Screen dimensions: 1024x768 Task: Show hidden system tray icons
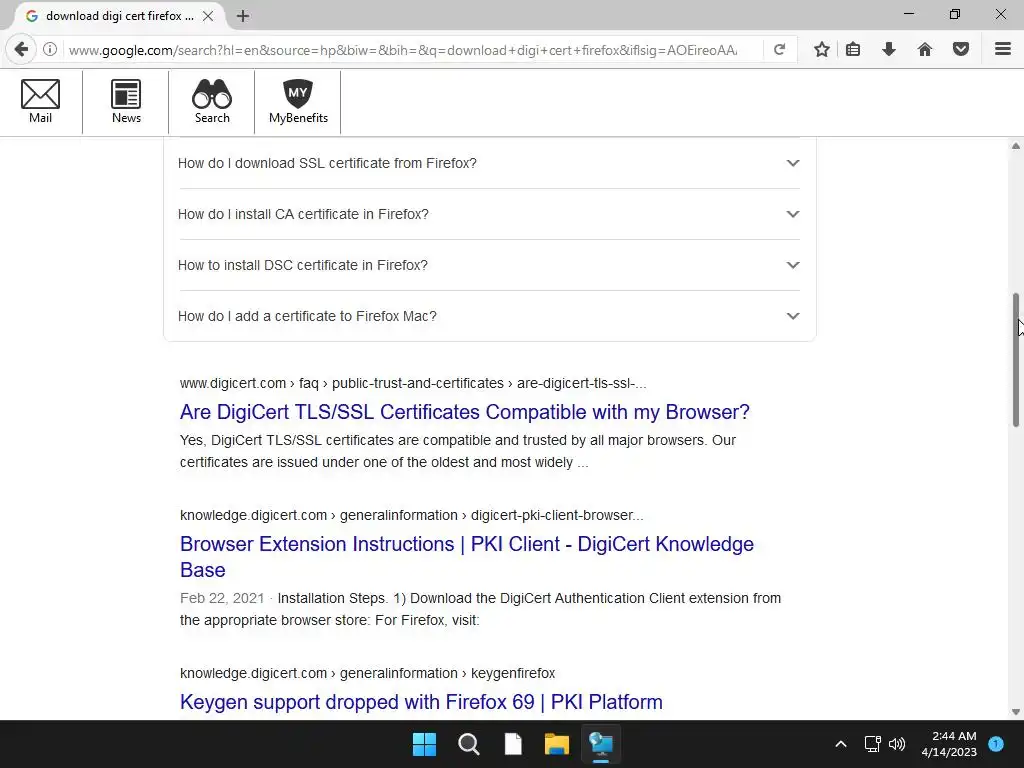tap(841, 744)
